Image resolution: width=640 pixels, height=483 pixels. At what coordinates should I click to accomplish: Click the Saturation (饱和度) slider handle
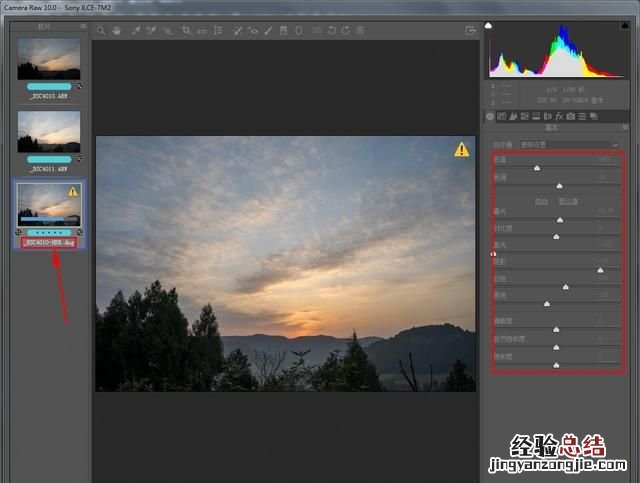click(x=556, y=365)
